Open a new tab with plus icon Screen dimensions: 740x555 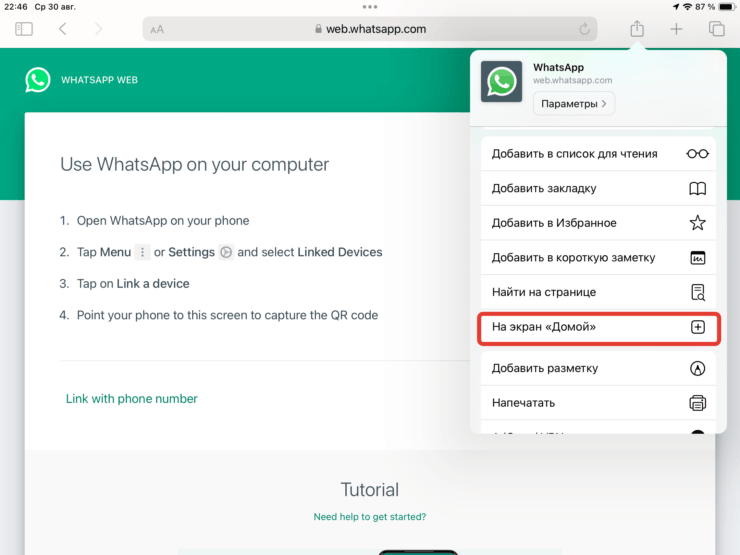[x=676, y=29]
